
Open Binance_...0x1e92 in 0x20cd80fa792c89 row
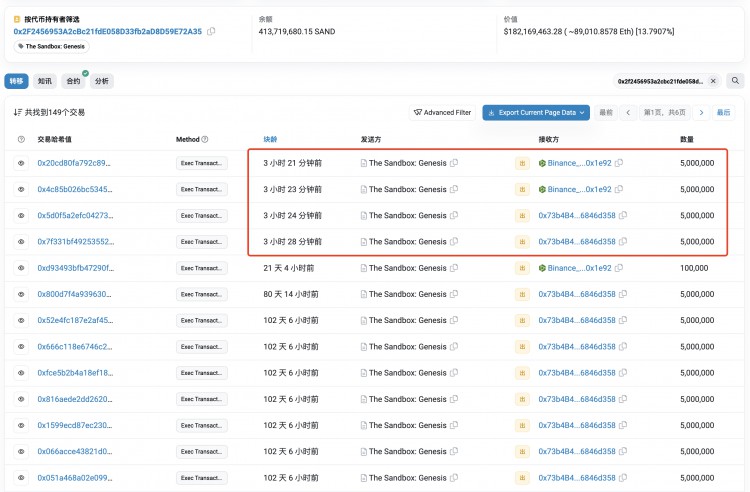579,163
